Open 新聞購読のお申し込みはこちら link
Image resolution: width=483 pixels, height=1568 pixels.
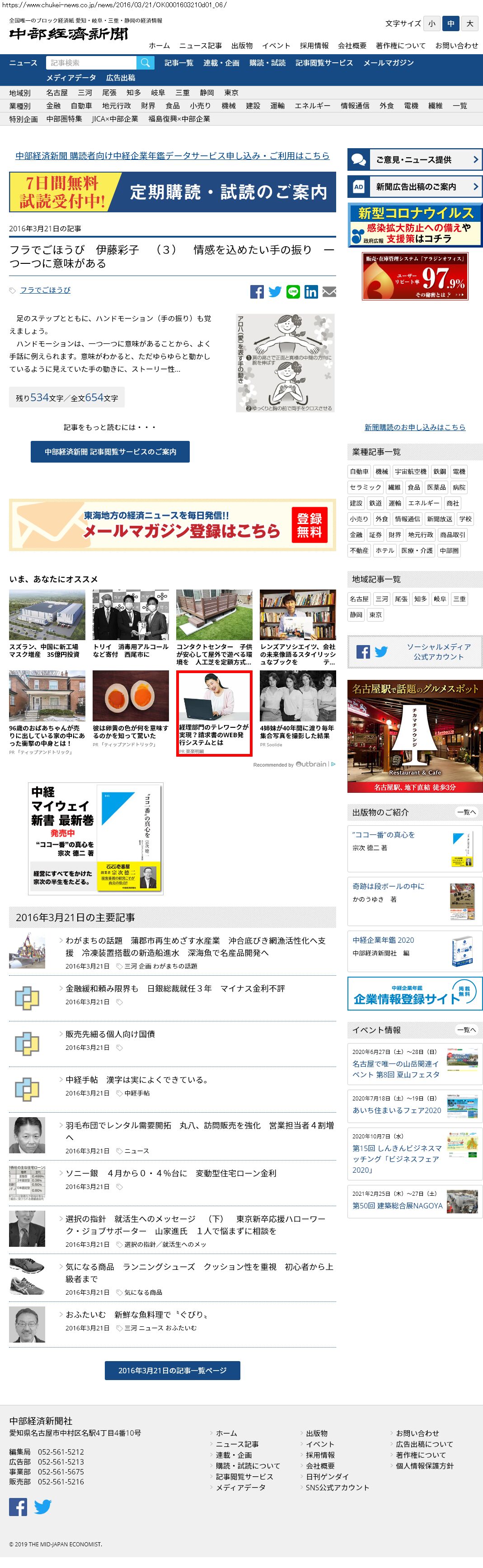415,427
